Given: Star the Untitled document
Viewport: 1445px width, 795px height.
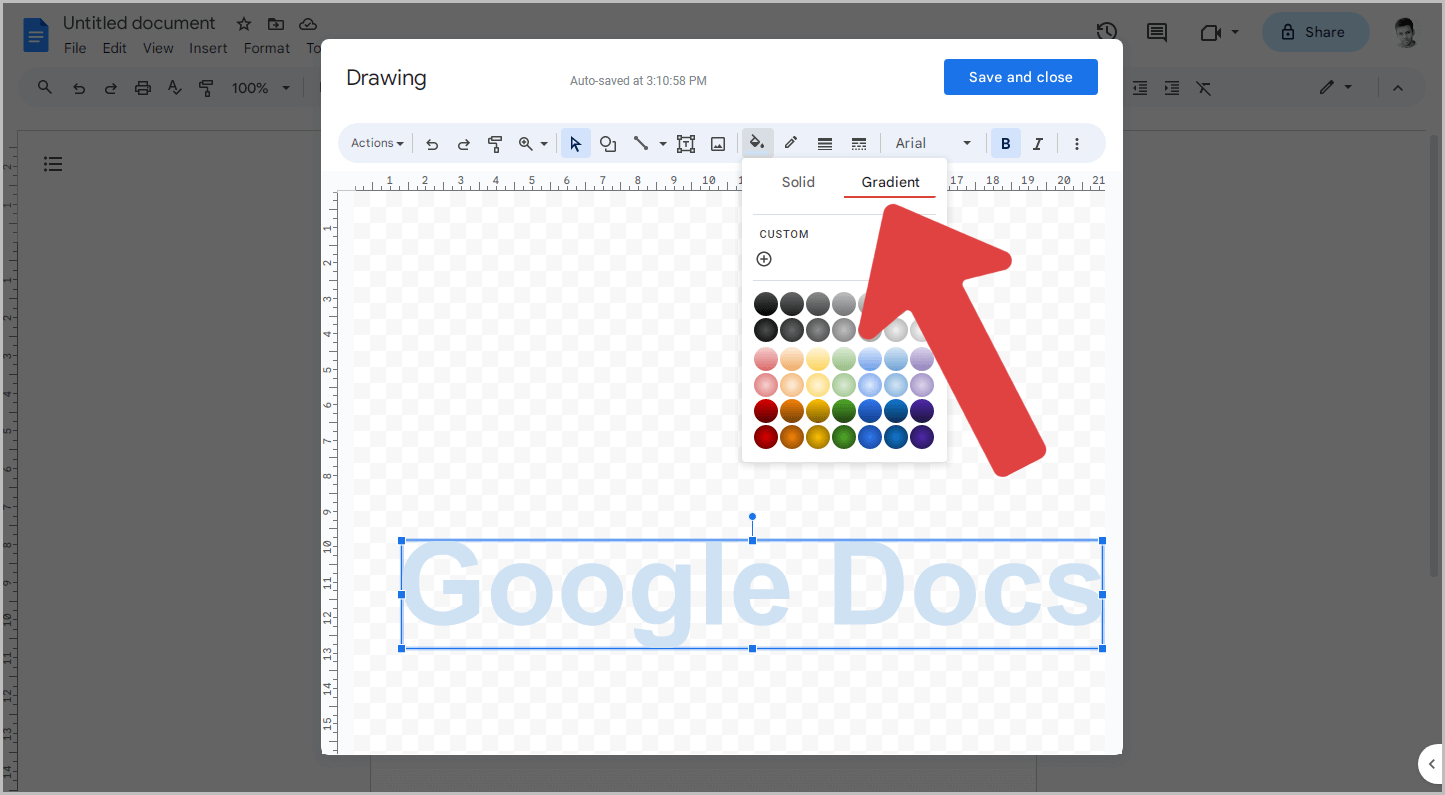Looking at the screenshot, I should [244, 24].
